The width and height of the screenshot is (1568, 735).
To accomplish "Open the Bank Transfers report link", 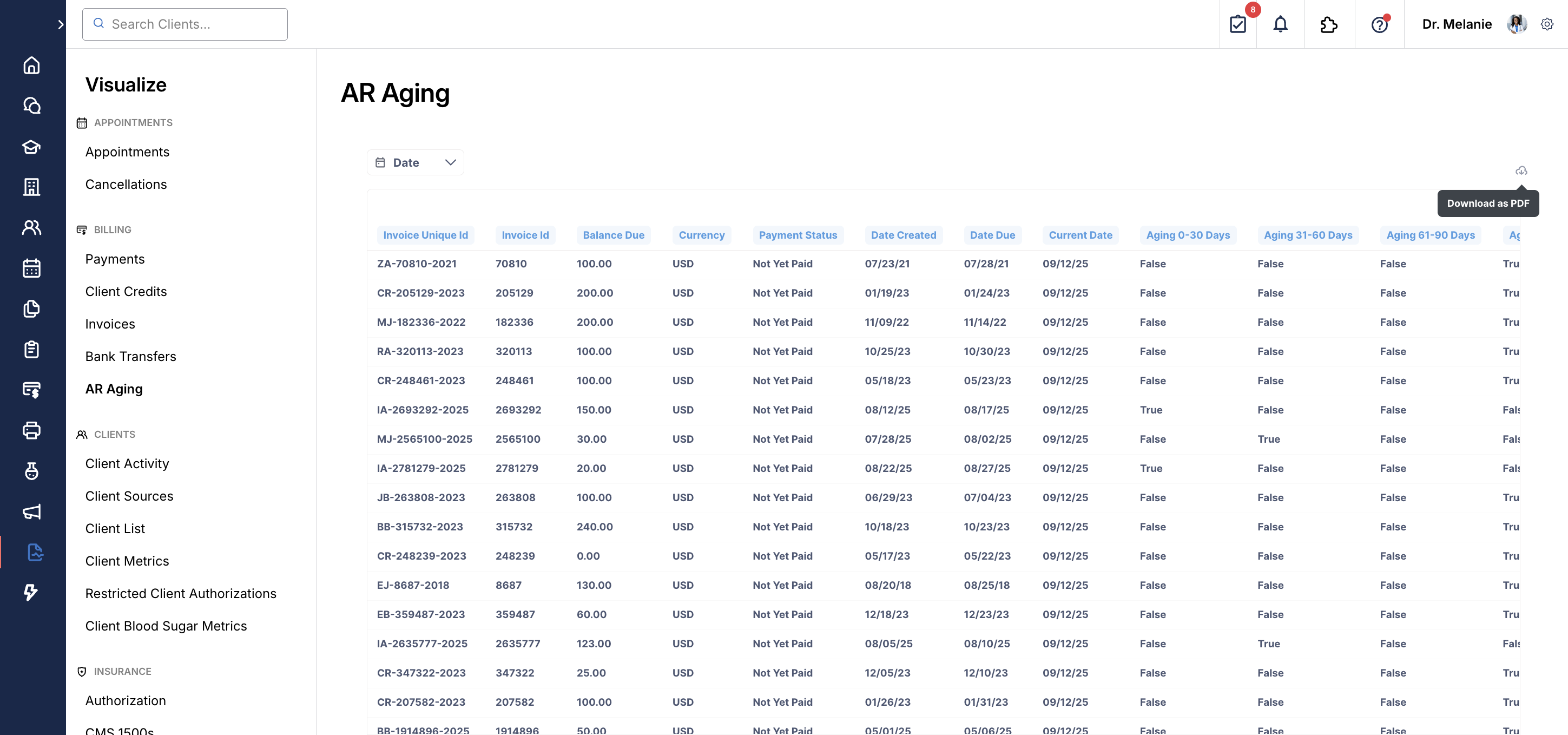I will (131, 356).
